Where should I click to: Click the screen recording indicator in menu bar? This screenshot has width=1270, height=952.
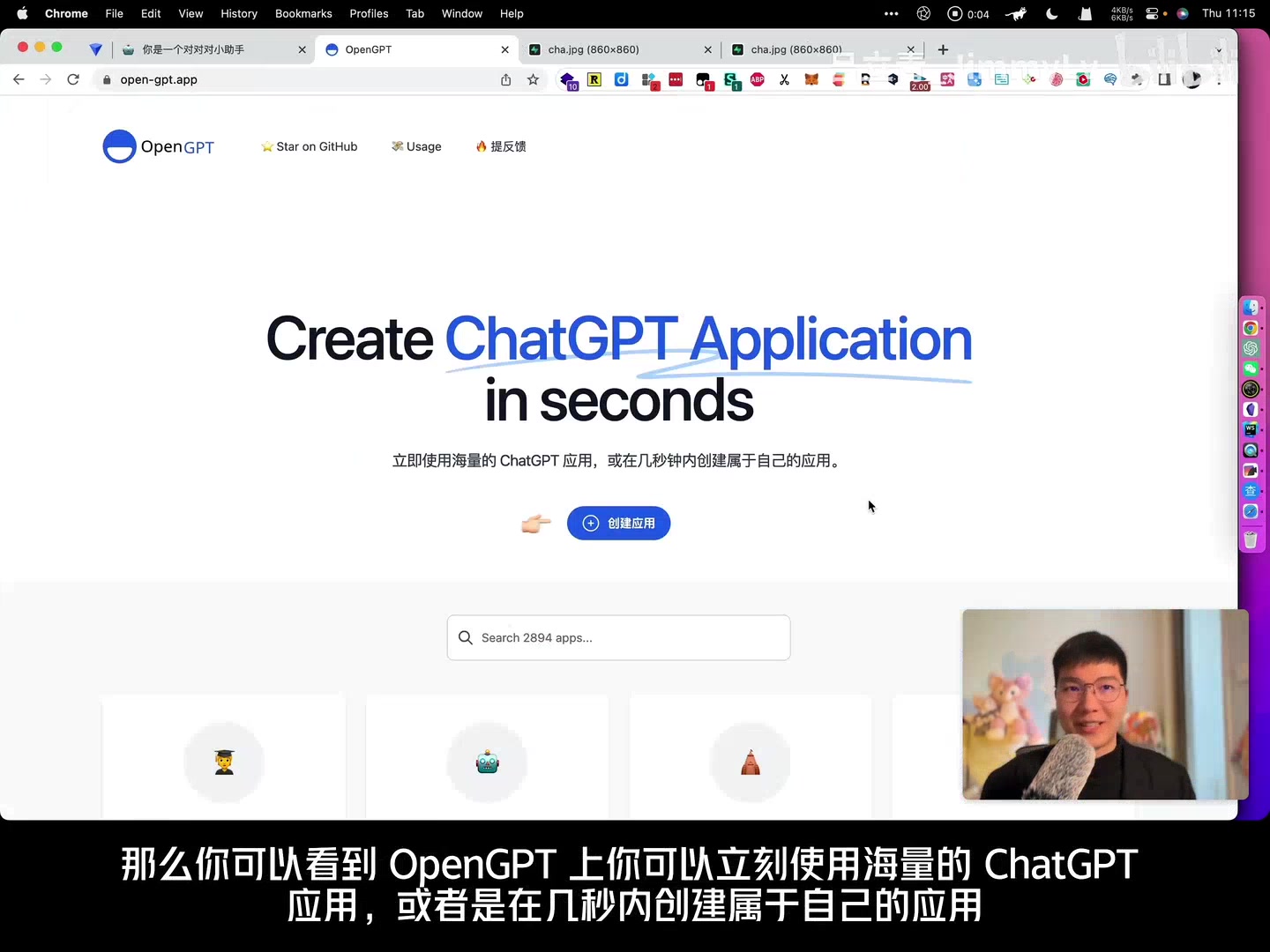955,13
